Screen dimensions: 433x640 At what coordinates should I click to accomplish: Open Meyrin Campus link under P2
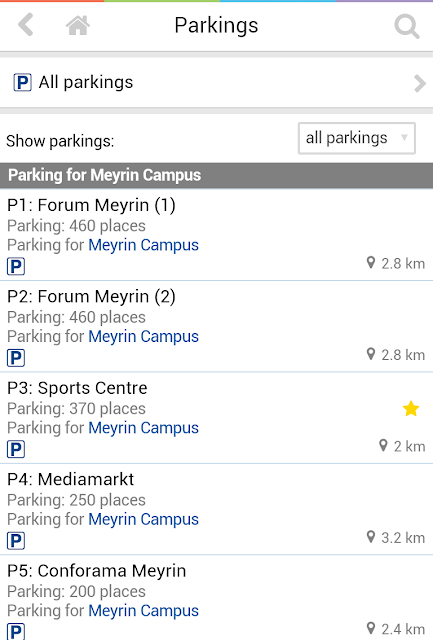[x=144, y=337]
